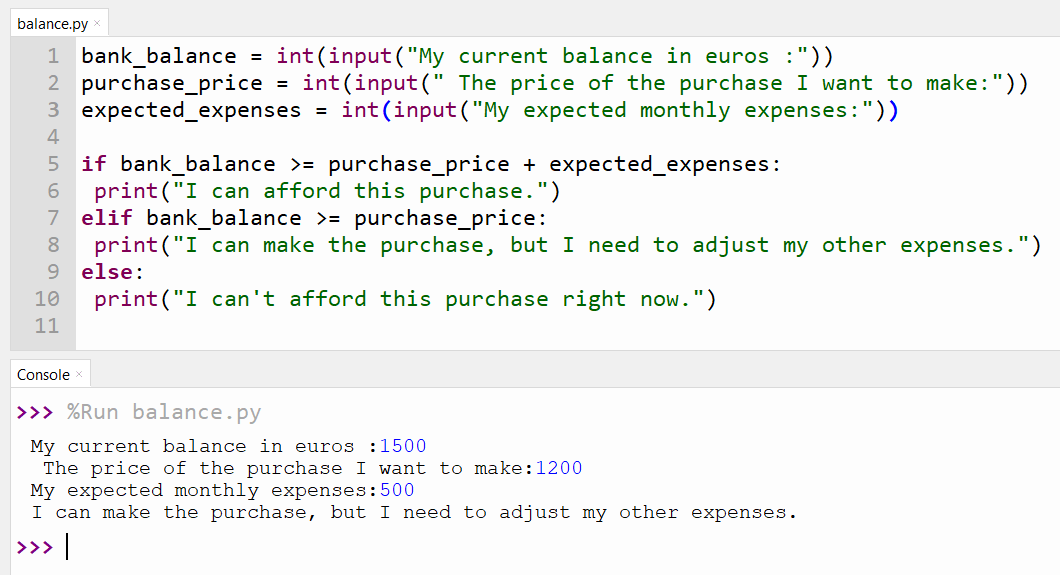Image resolution: width=1060 pixels, height=575 pixels.
Task: Select the Console panel tab
Action: tap(43, 374)
